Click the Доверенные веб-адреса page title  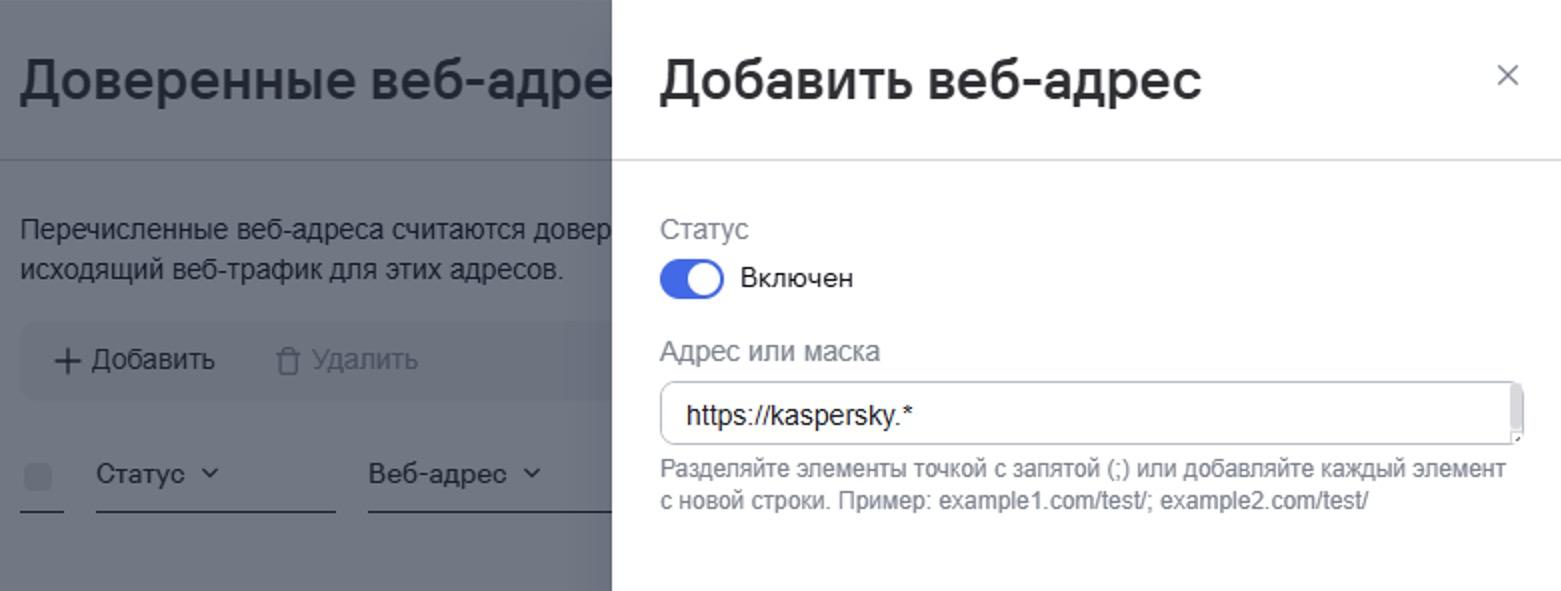315,80
